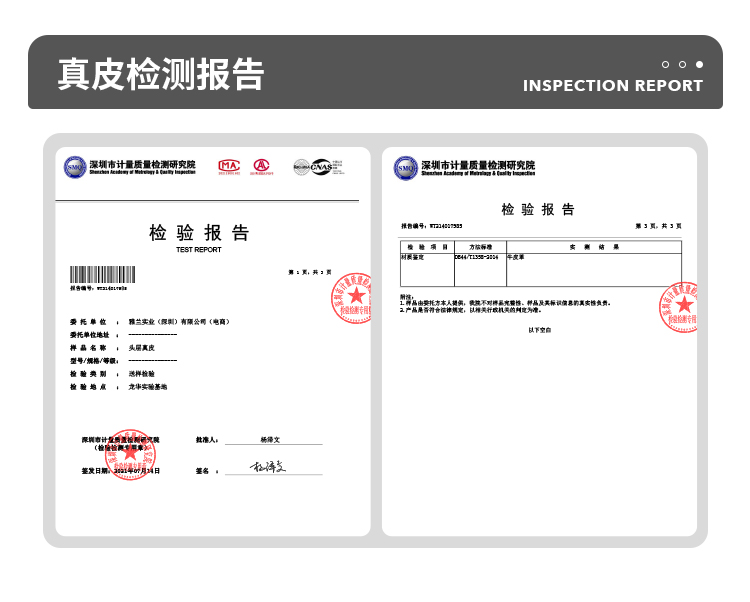Select the middle hollow dot indicator
The width and height of the screenshot is (750, 602).
click(683, 64)
